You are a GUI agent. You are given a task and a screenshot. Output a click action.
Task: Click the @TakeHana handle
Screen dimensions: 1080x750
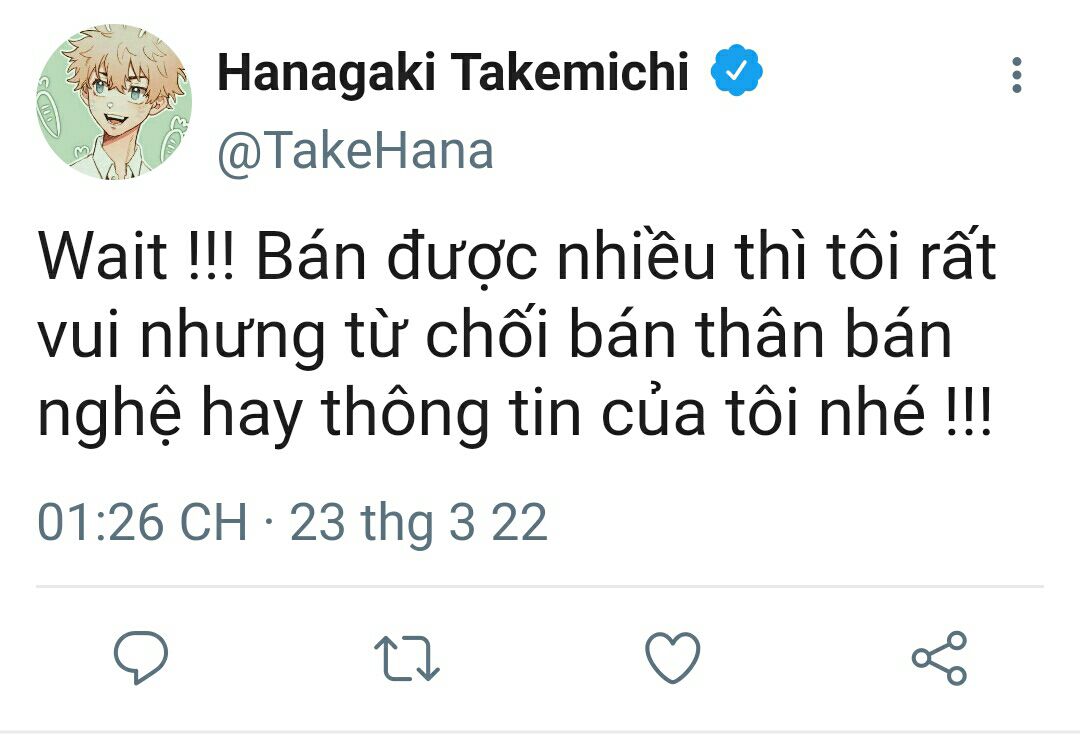pos(355,152)
